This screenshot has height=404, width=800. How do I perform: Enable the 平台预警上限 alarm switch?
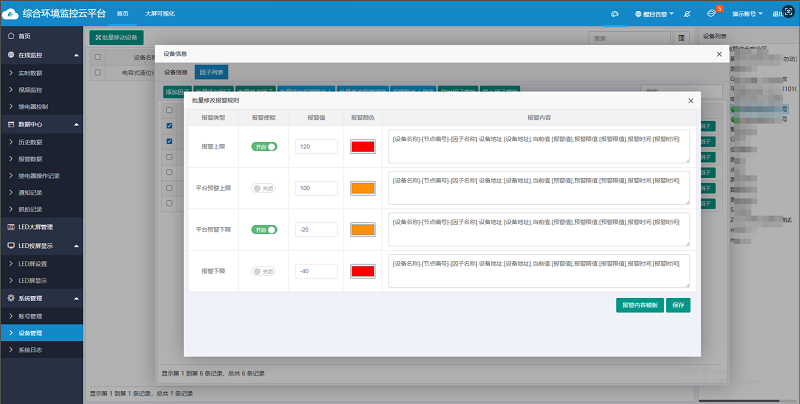point(264,188)
